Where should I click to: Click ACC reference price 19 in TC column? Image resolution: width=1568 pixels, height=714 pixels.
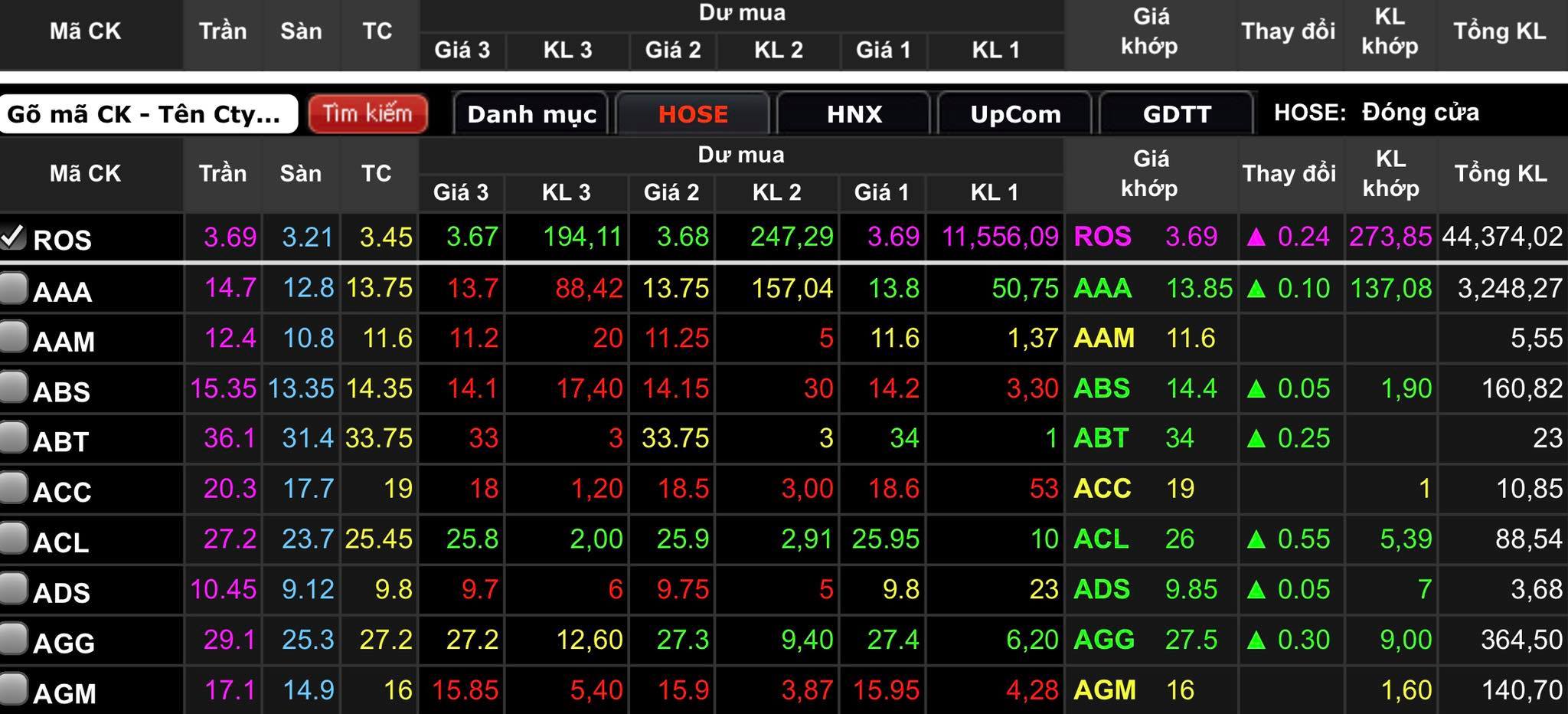click(397, 489)
